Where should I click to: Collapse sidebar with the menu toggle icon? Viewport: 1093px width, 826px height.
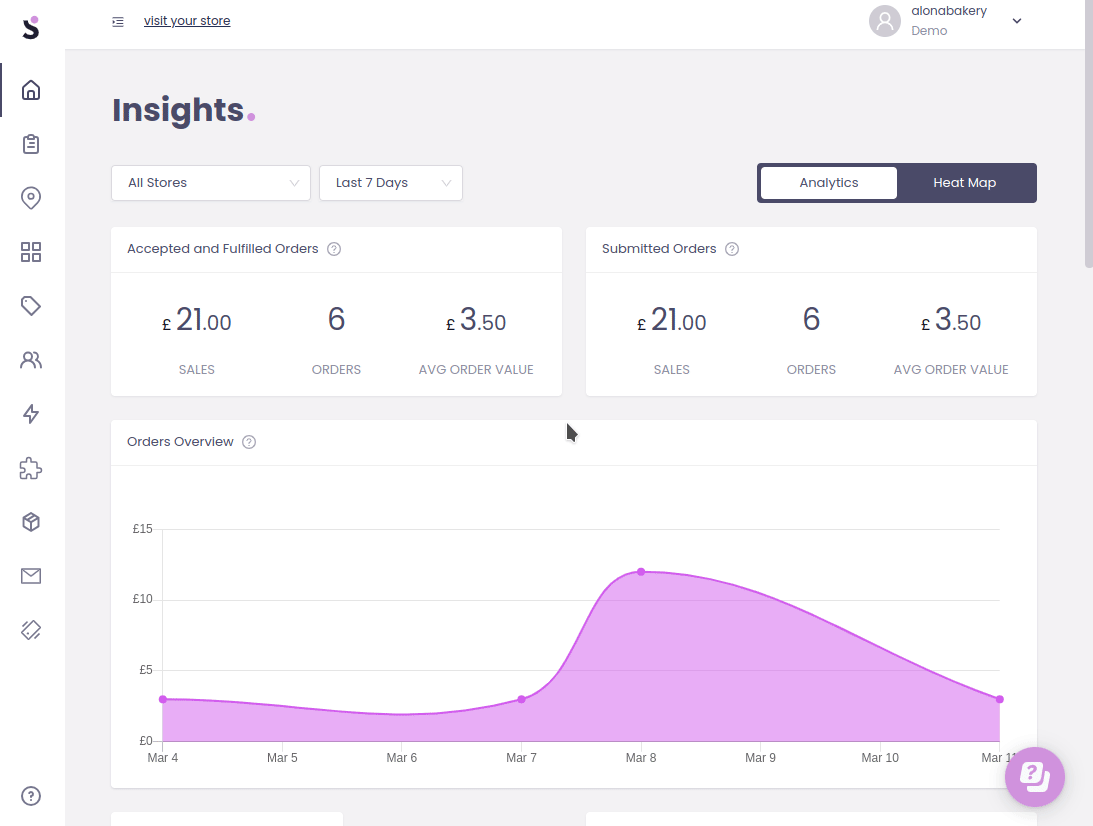118,21
